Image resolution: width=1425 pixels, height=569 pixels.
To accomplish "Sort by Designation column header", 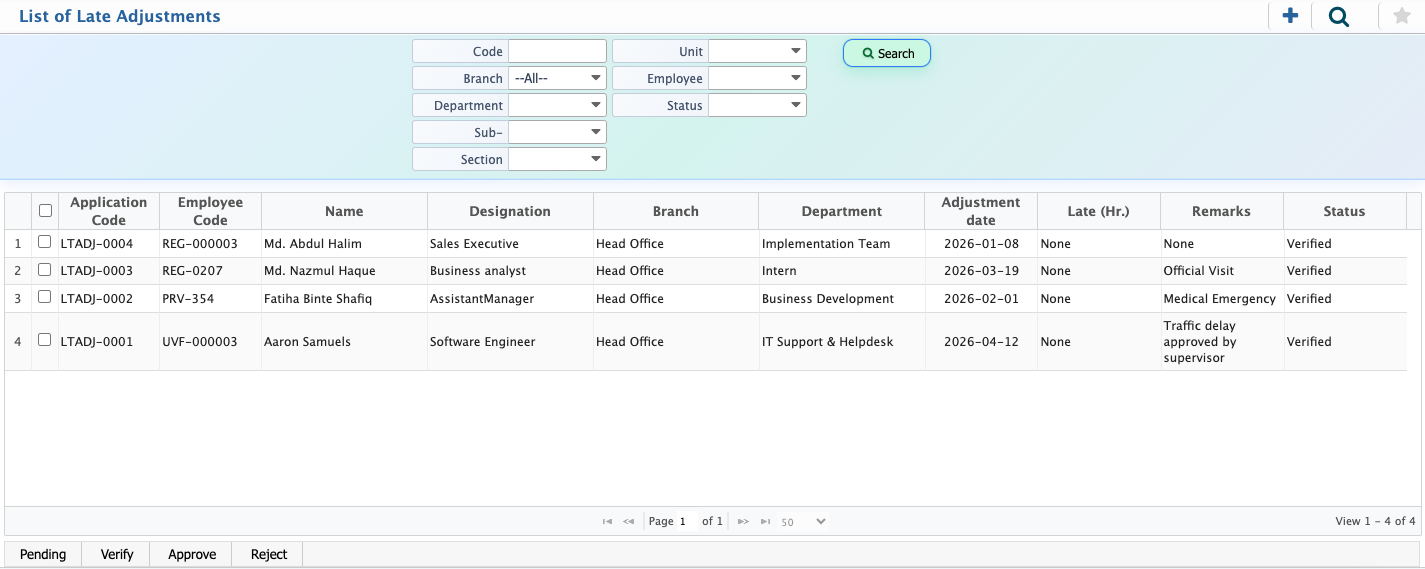I will (510, 211).
